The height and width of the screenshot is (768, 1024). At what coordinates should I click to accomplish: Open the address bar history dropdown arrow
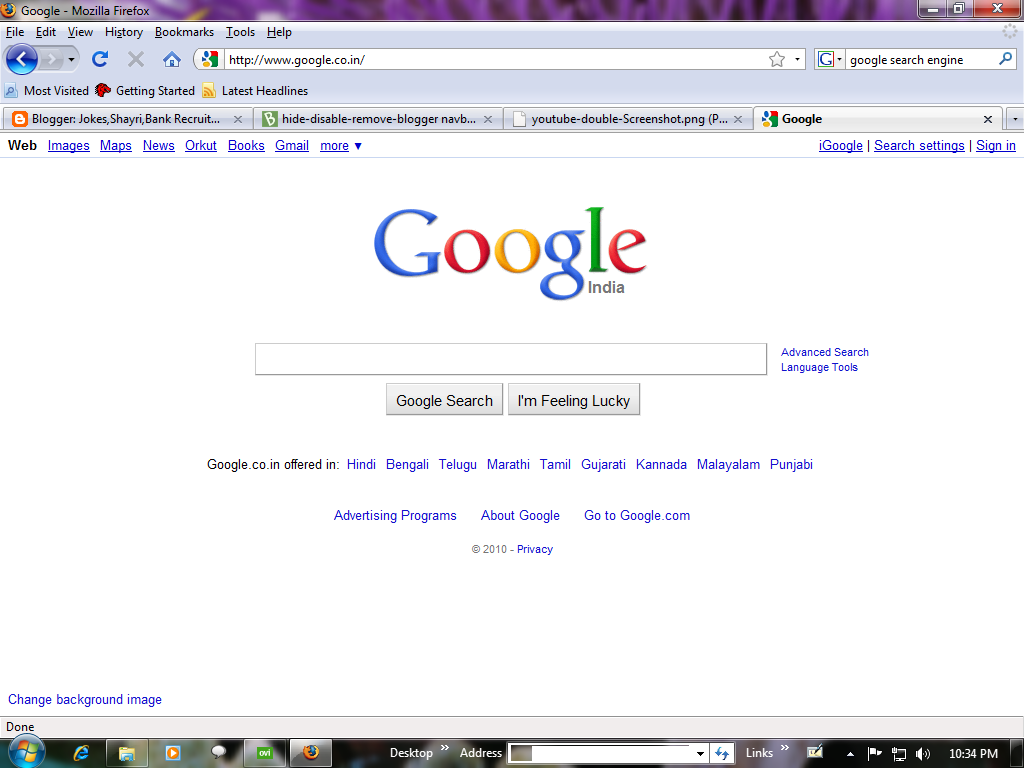[x=797, y=59]
